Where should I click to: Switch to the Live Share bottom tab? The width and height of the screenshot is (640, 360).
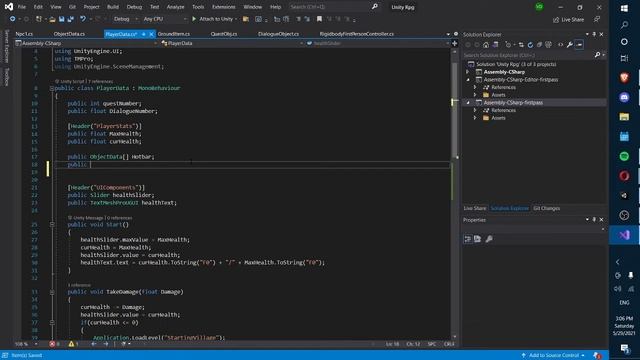[475, 208]
